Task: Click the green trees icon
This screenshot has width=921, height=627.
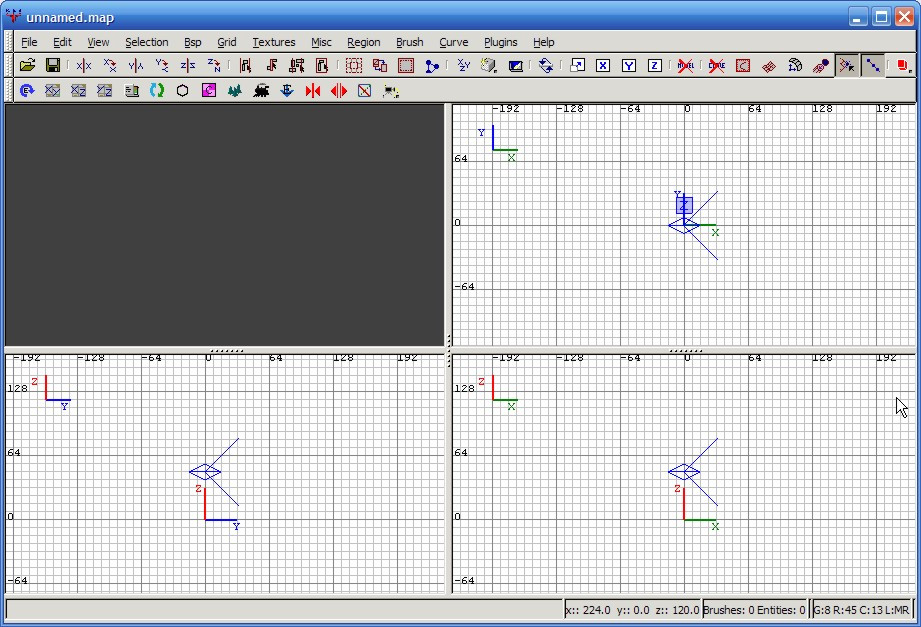Action: click(235, 91)
